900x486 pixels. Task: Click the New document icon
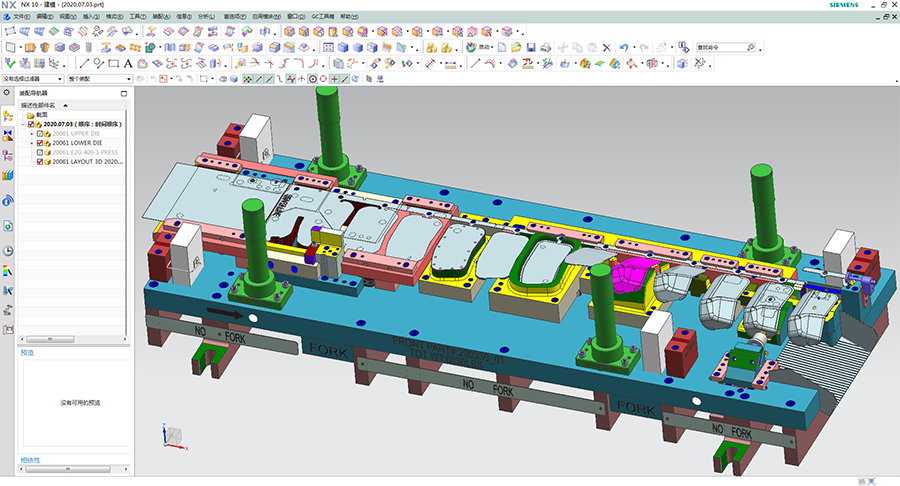(501, 47)
